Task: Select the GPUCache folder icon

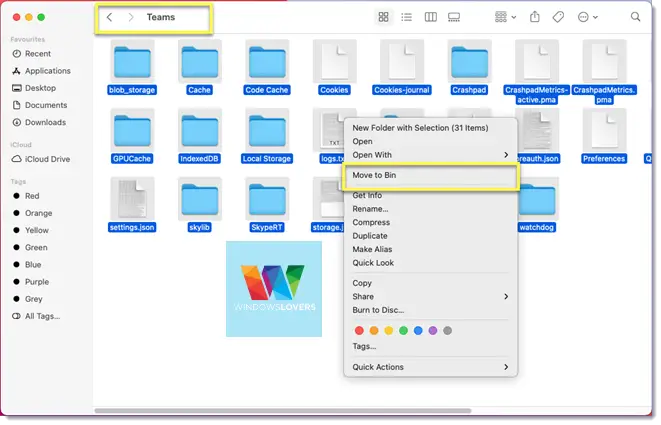Action: pyautogui.click(x=132, y=131)
